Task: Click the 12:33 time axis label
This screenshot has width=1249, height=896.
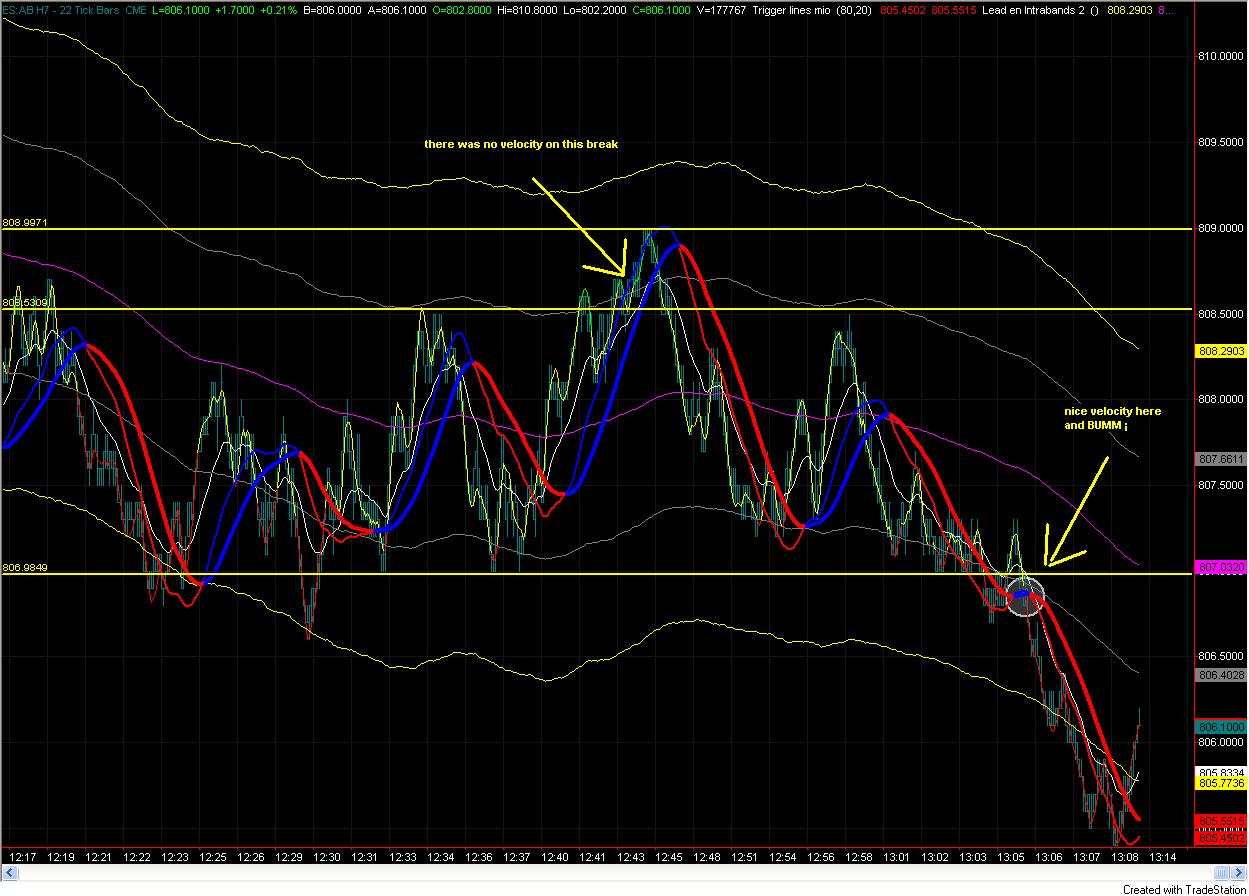Action: pos(403,857)
